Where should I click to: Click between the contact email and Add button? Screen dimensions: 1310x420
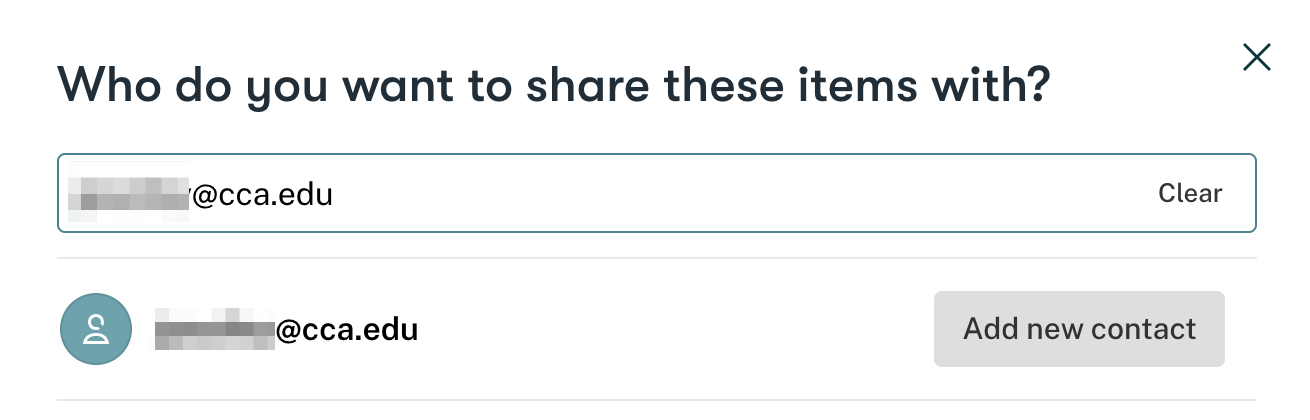point(670,329)
